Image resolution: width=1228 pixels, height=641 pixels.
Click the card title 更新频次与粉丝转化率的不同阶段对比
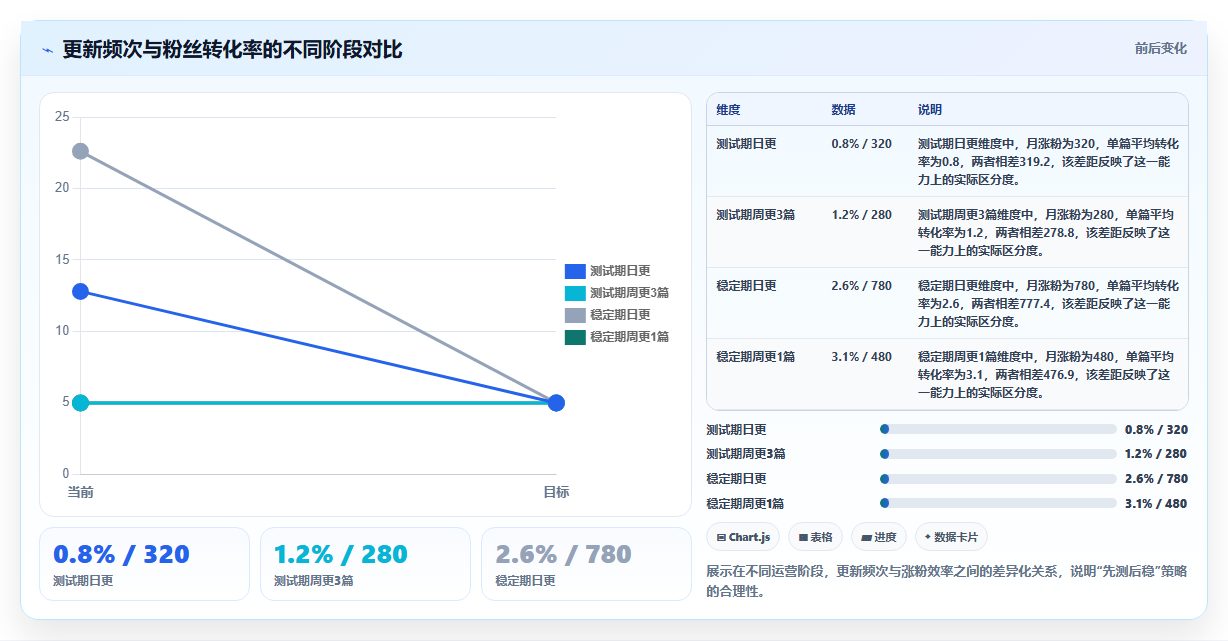[232, 49]
